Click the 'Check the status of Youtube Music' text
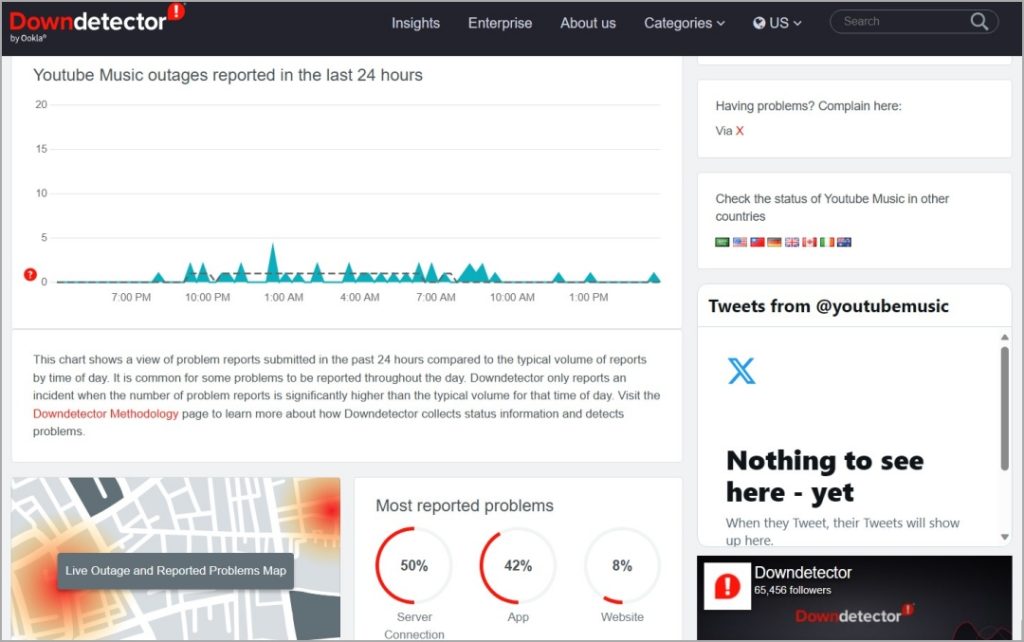 click(832, 207)
